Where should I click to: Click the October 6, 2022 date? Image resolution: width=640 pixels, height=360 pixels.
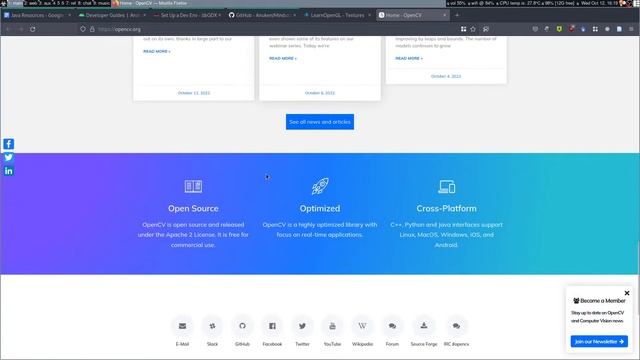tap(320, 93)
